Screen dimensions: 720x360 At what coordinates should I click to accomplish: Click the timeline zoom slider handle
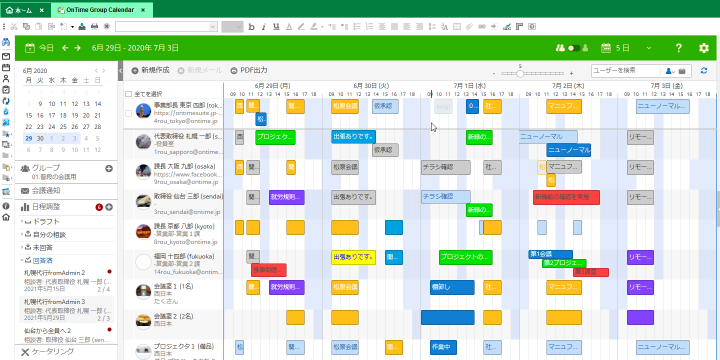tap(520, 73)
